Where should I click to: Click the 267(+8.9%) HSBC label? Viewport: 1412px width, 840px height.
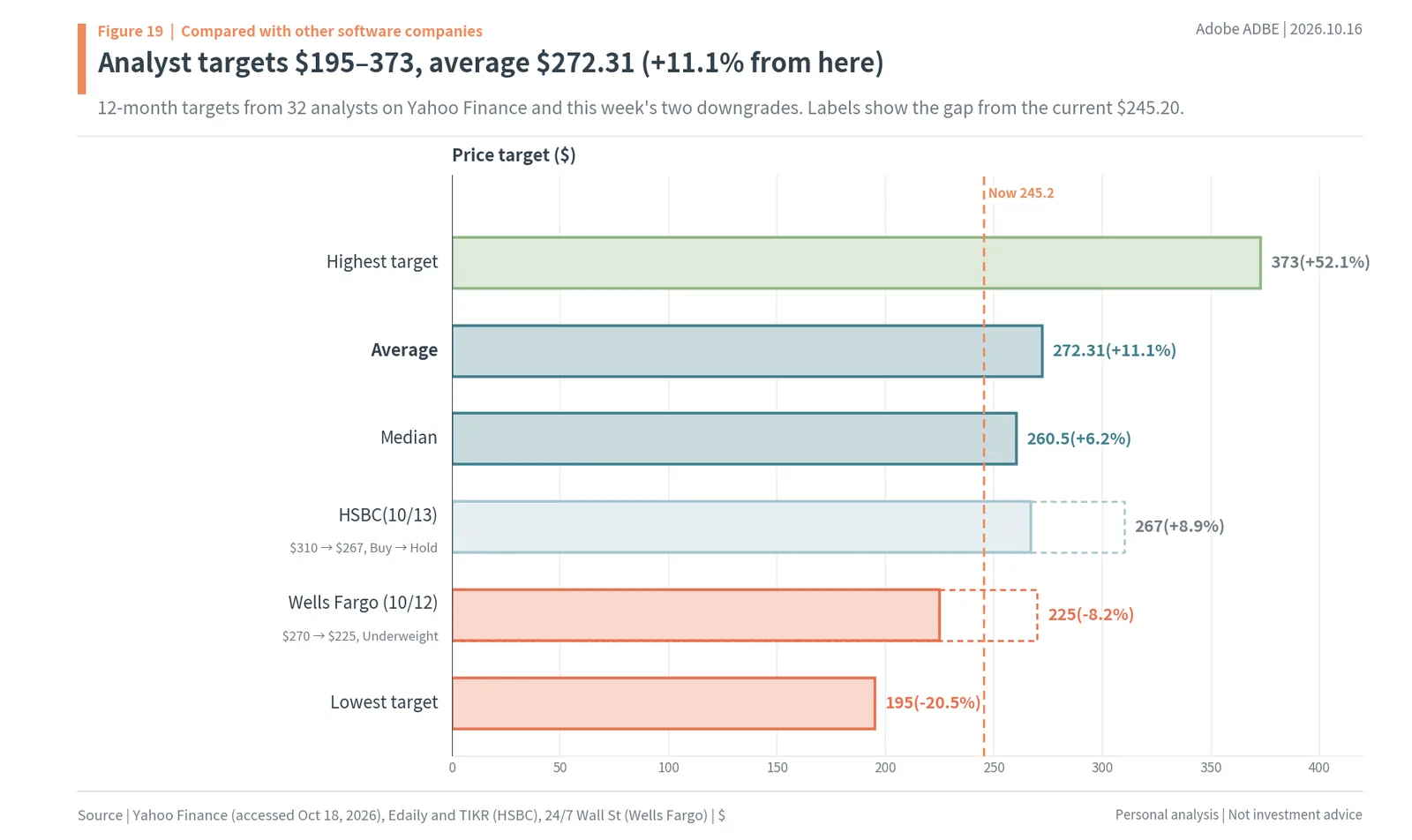tap(1179, 526)
